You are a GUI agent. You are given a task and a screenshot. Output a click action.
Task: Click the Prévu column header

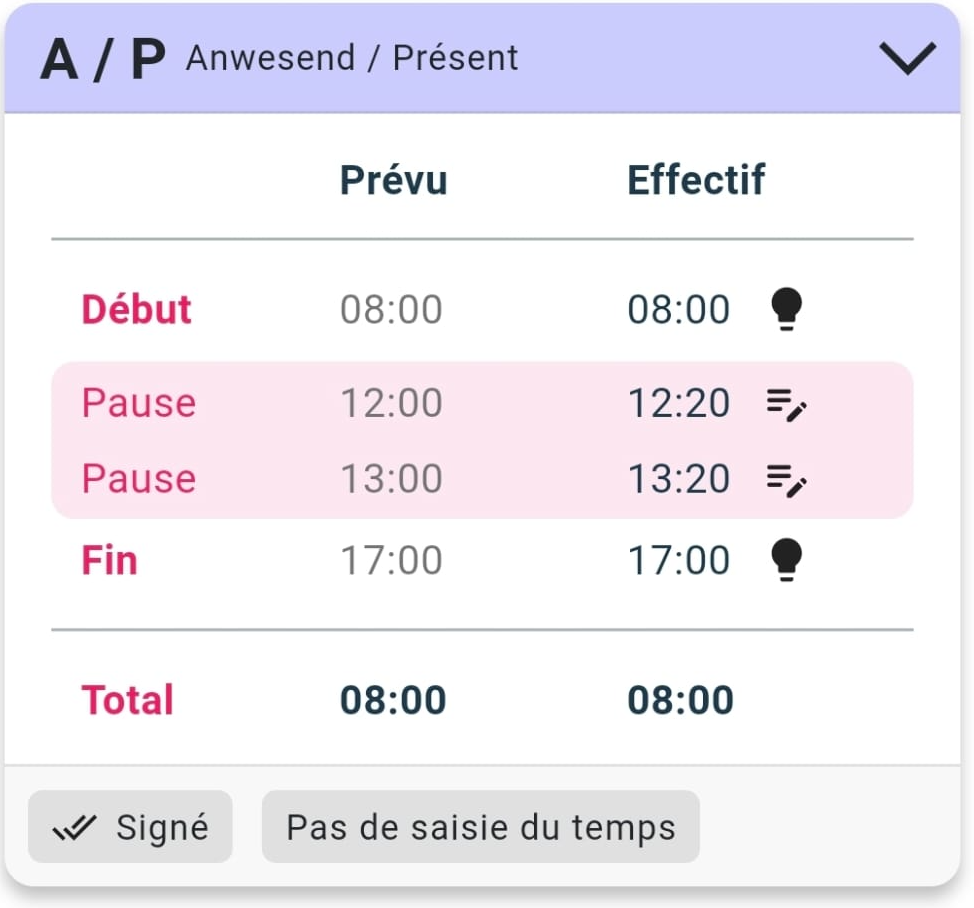click(393, 181)
